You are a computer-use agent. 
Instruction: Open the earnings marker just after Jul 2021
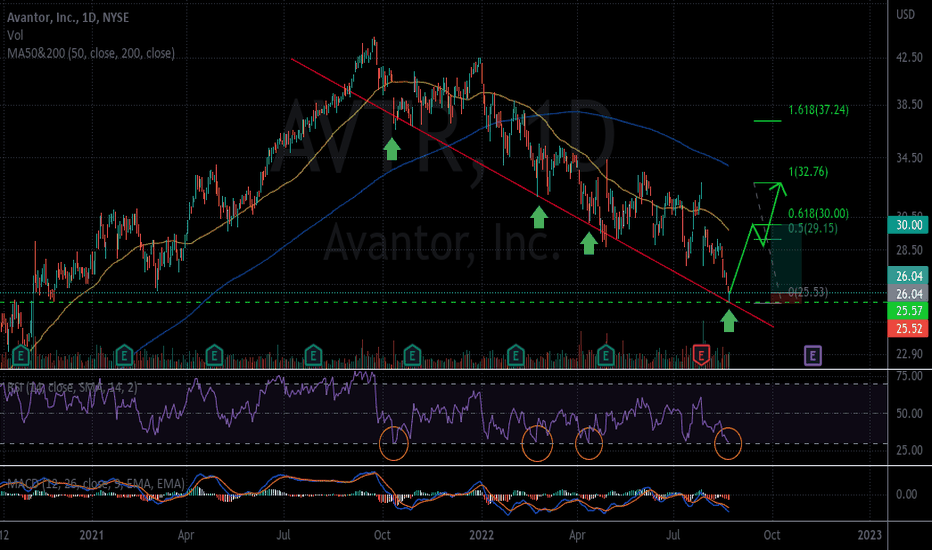tap(313, 355)
